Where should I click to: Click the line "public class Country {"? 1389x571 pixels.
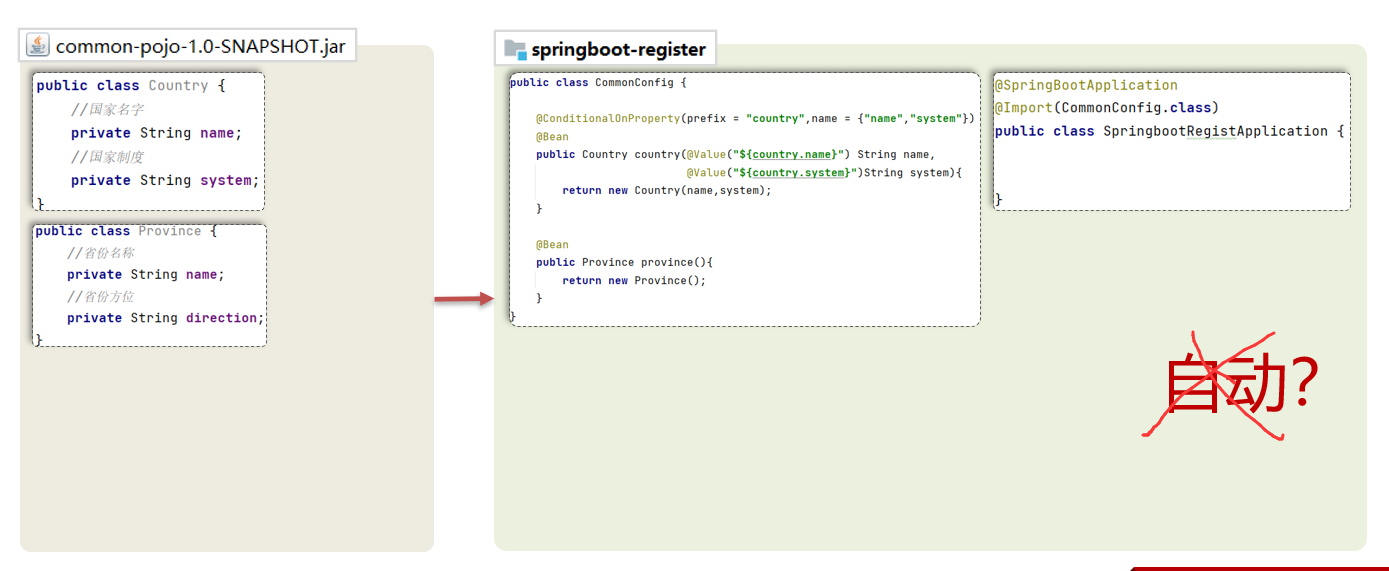point(131,86)
